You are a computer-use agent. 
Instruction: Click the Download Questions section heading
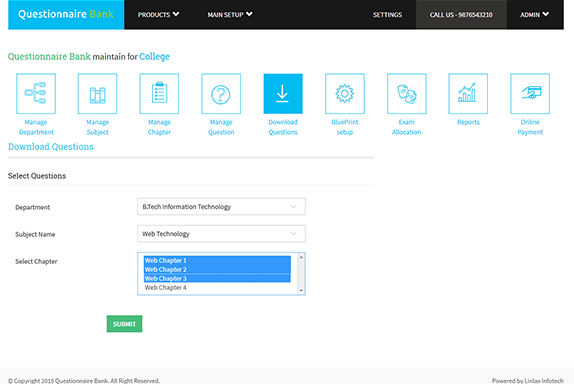tap(51, 147)
